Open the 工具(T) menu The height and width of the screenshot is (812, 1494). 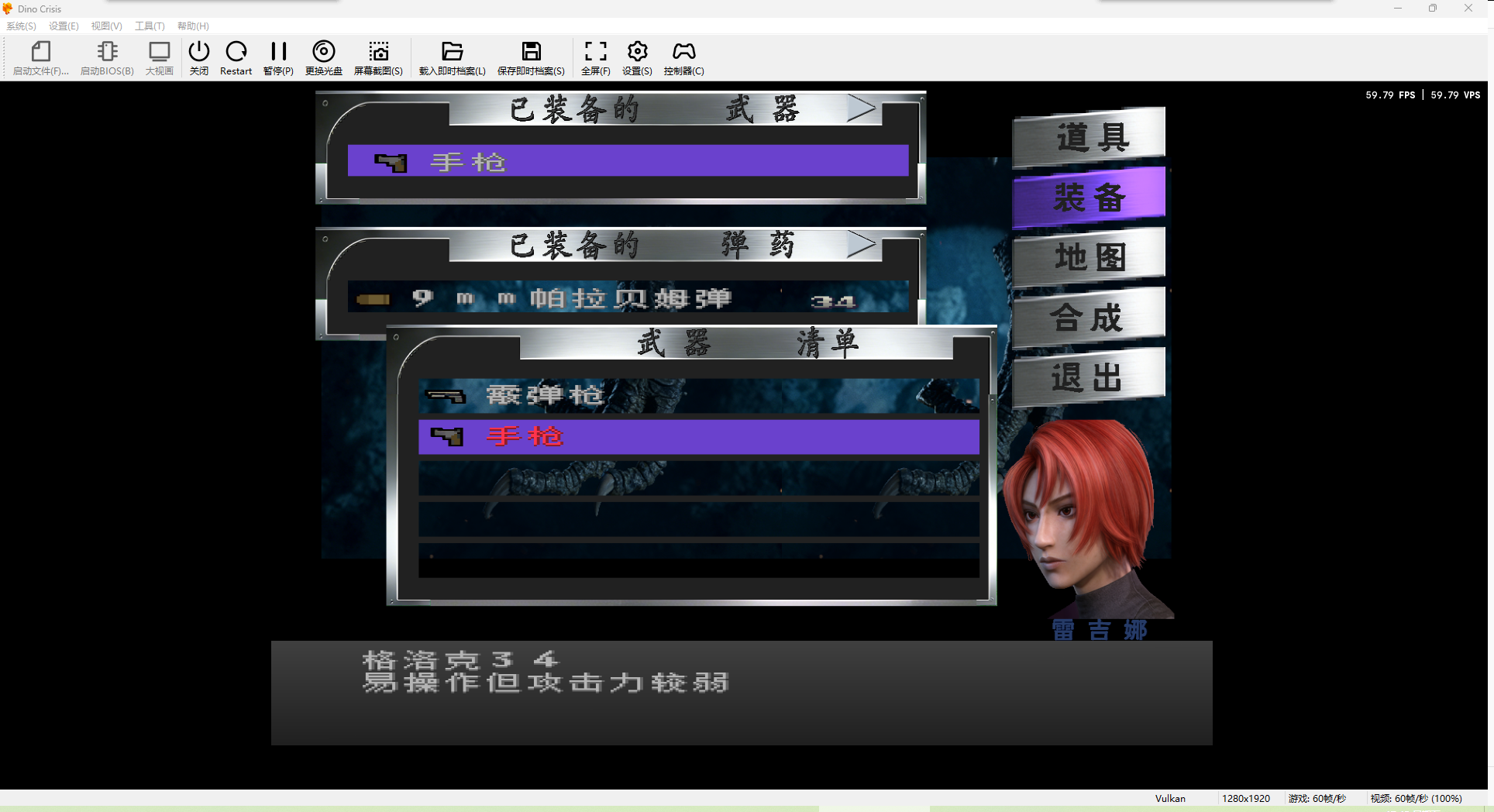click(x=150, y=26)
